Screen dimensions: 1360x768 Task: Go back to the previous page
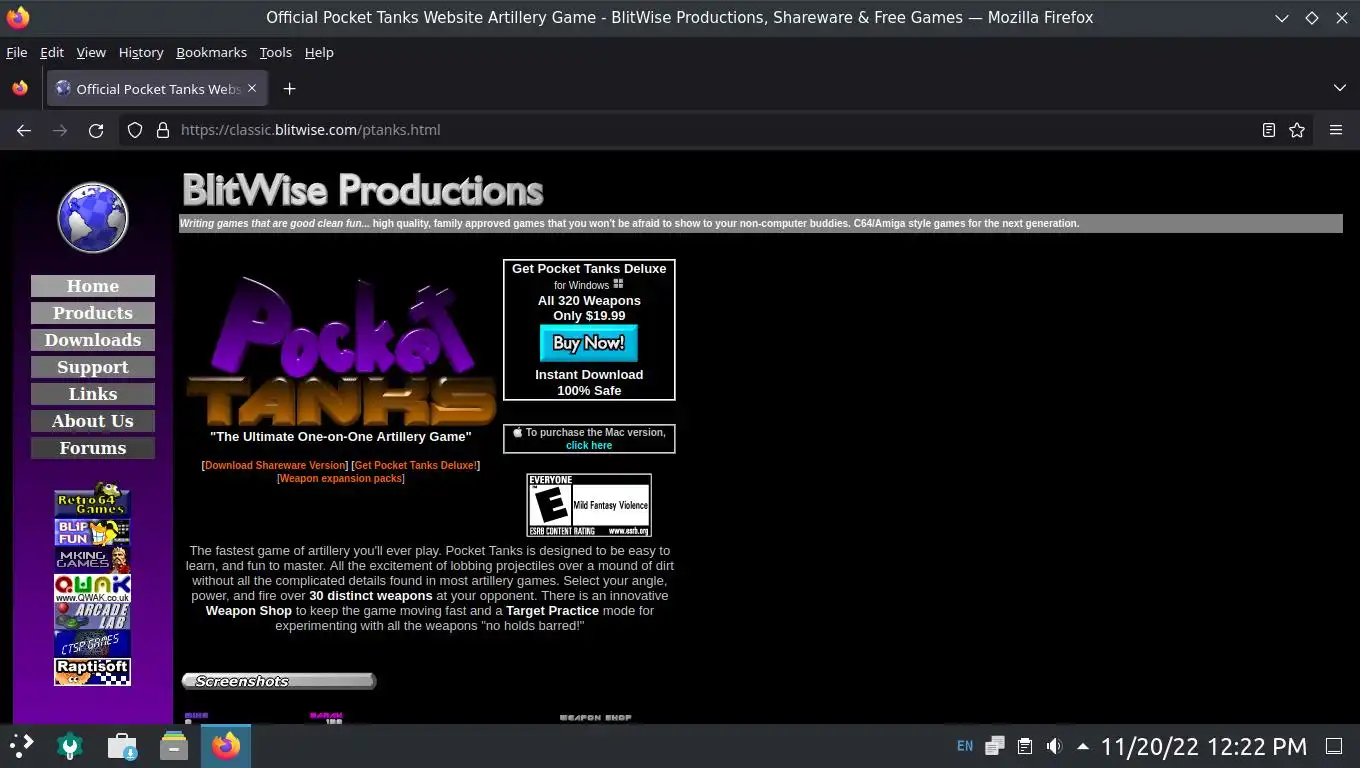click(24, 130)
